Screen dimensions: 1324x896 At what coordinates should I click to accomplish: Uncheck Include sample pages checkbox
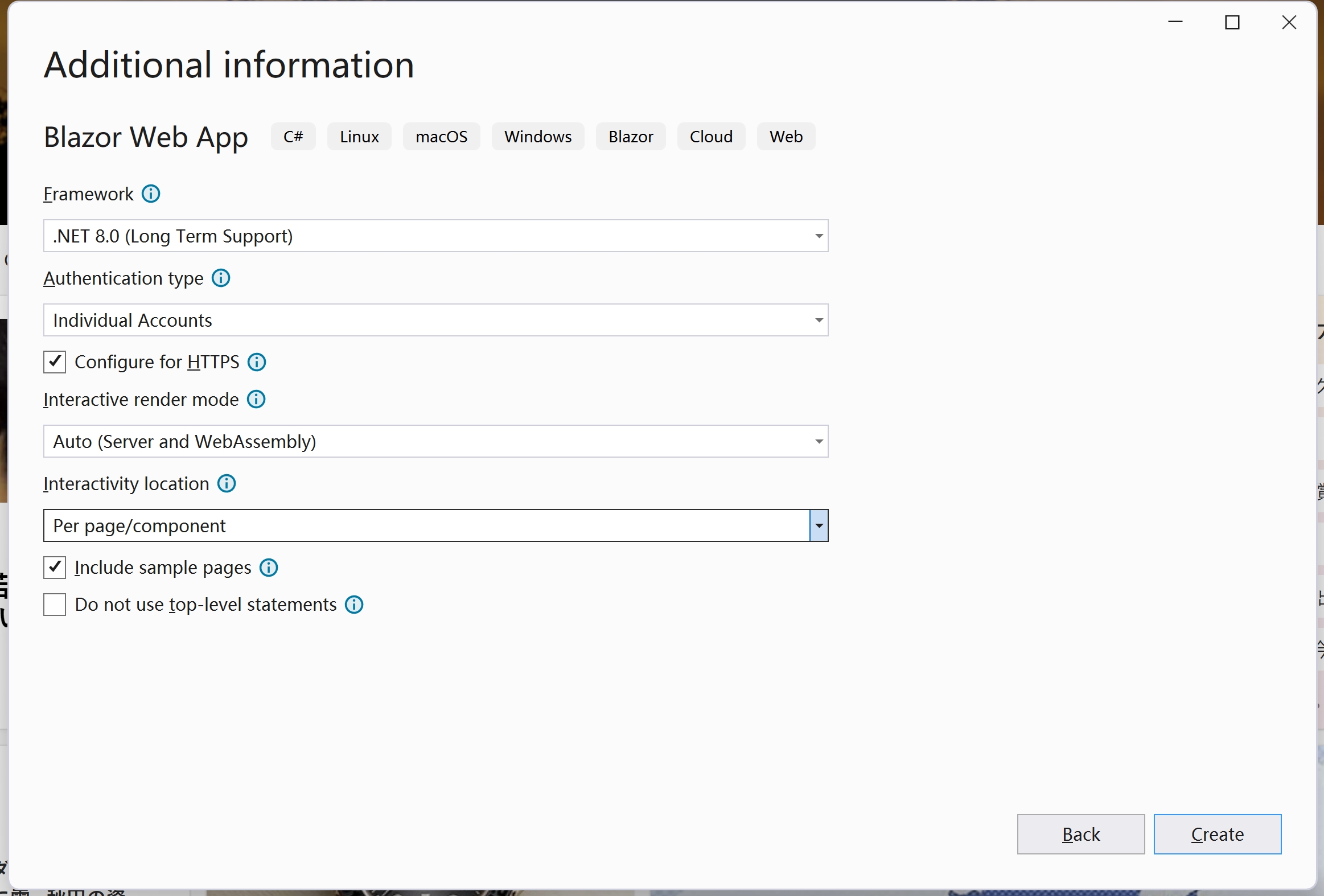[x=55, y=568]
